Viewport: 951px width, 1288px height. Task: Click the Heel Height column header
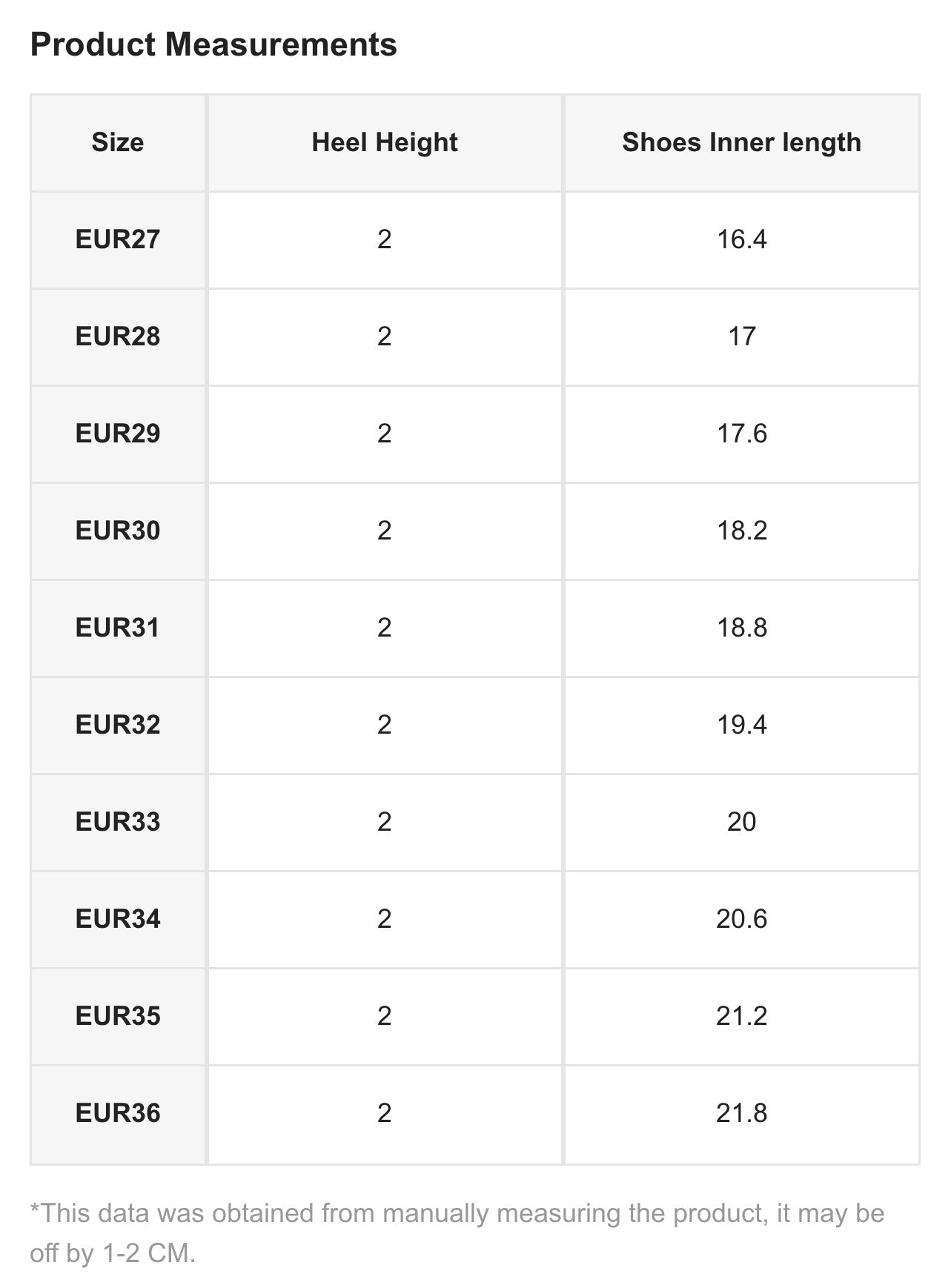[x=385, y=142]
